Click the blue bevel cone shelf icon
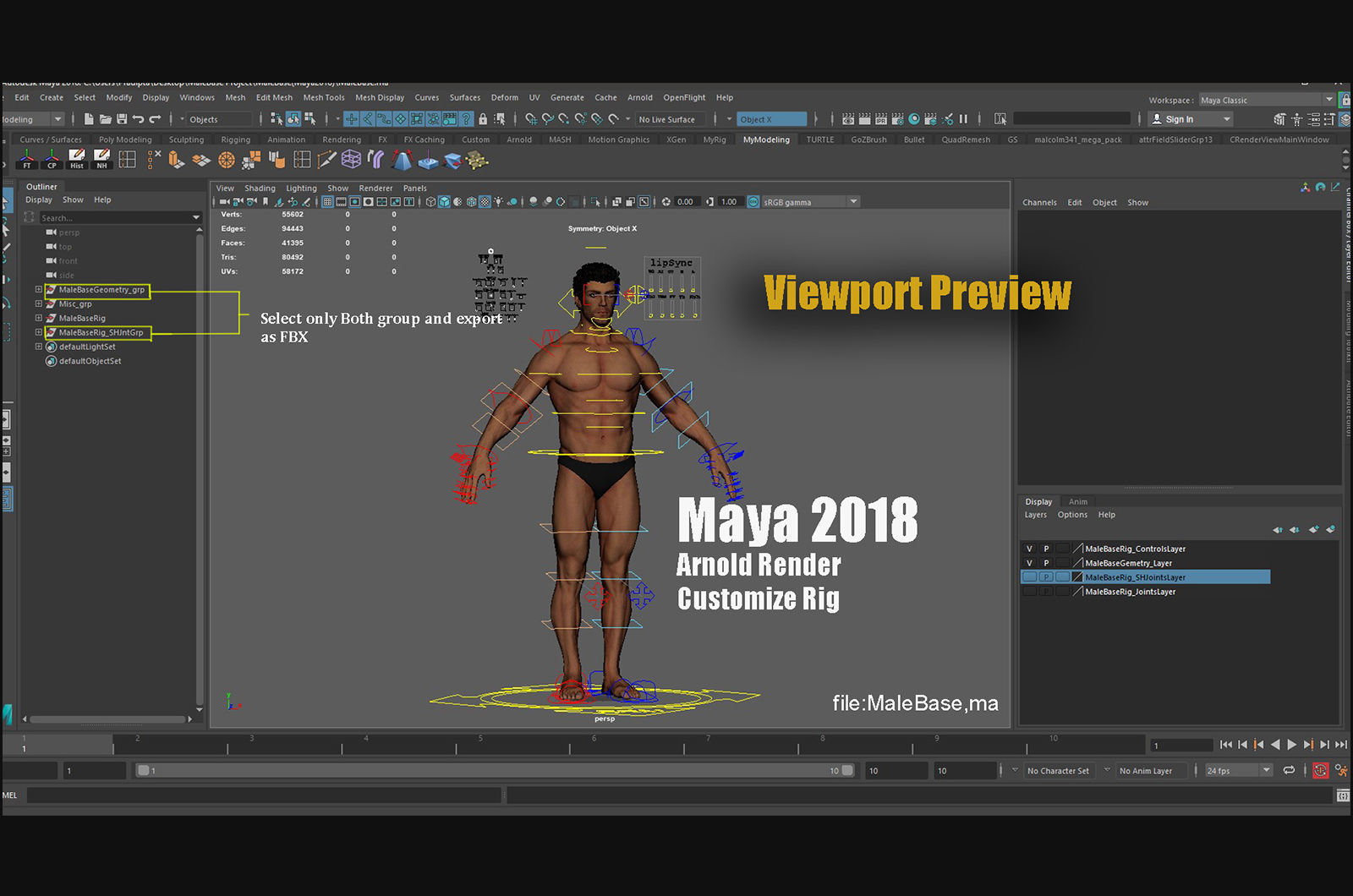 point(402,160)
